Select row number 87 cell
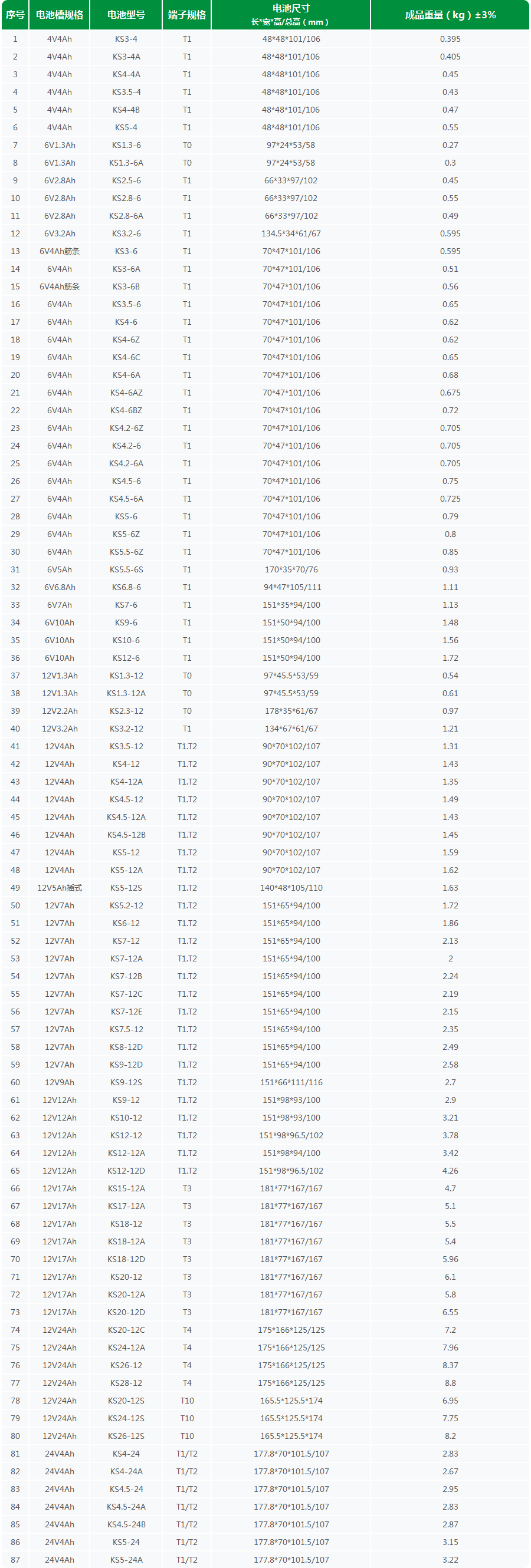Screen dimensions: 531x1568 (15, 1560)
